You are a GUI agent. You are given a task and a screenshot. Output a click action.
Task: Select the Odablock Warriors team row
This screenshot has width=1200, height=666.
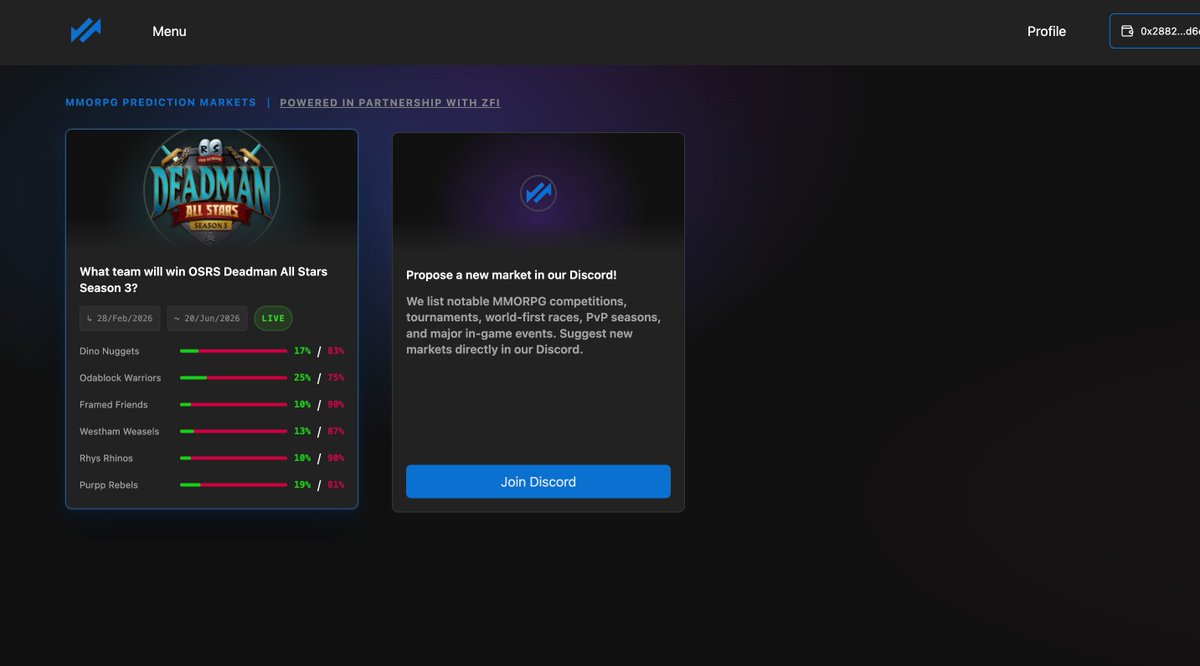point(212,378)
